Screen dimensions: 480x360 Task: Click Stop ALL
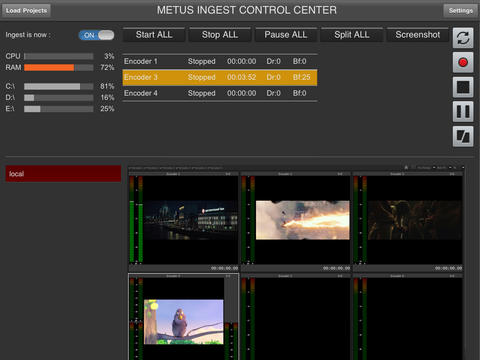tap(220, 35)
